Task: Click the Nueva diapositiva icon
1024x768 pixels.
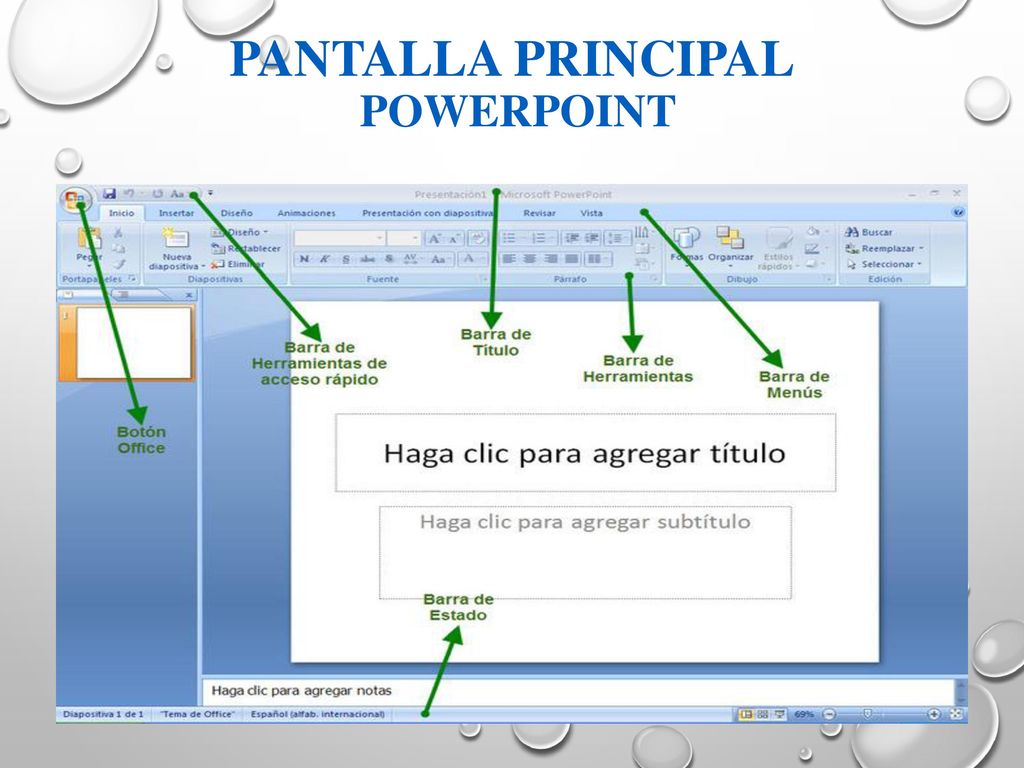Action: pos(175,238)
